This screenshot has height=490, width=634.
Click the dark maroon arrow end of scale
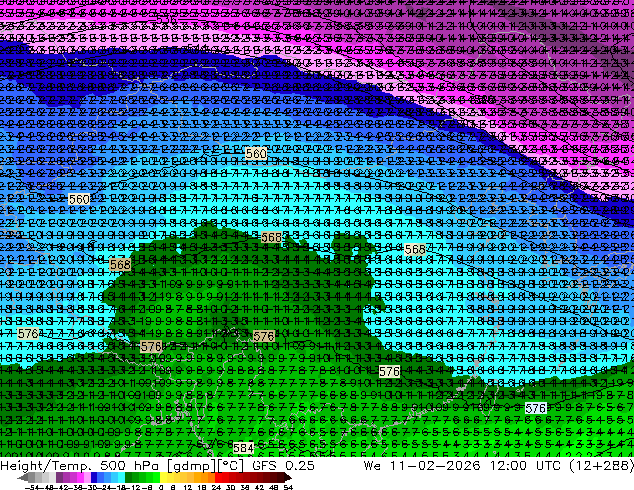288,477
